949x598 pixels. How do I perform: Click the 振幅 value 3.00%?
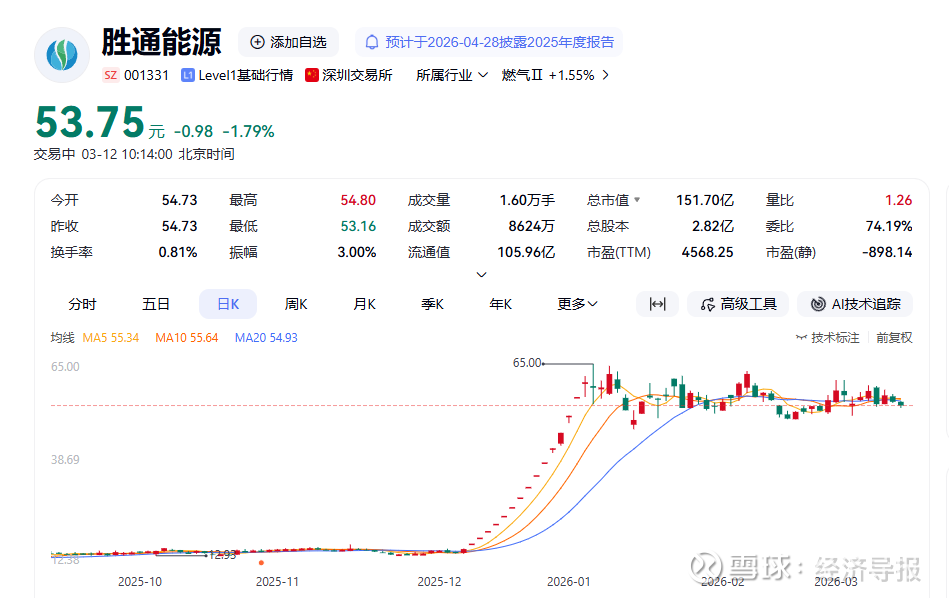356,252
